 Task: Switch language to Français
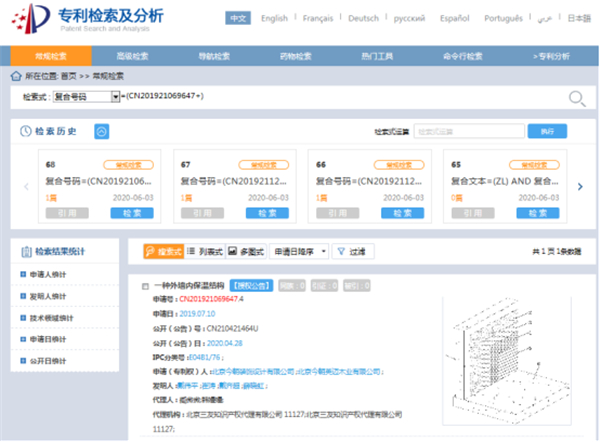coord(318,18)
